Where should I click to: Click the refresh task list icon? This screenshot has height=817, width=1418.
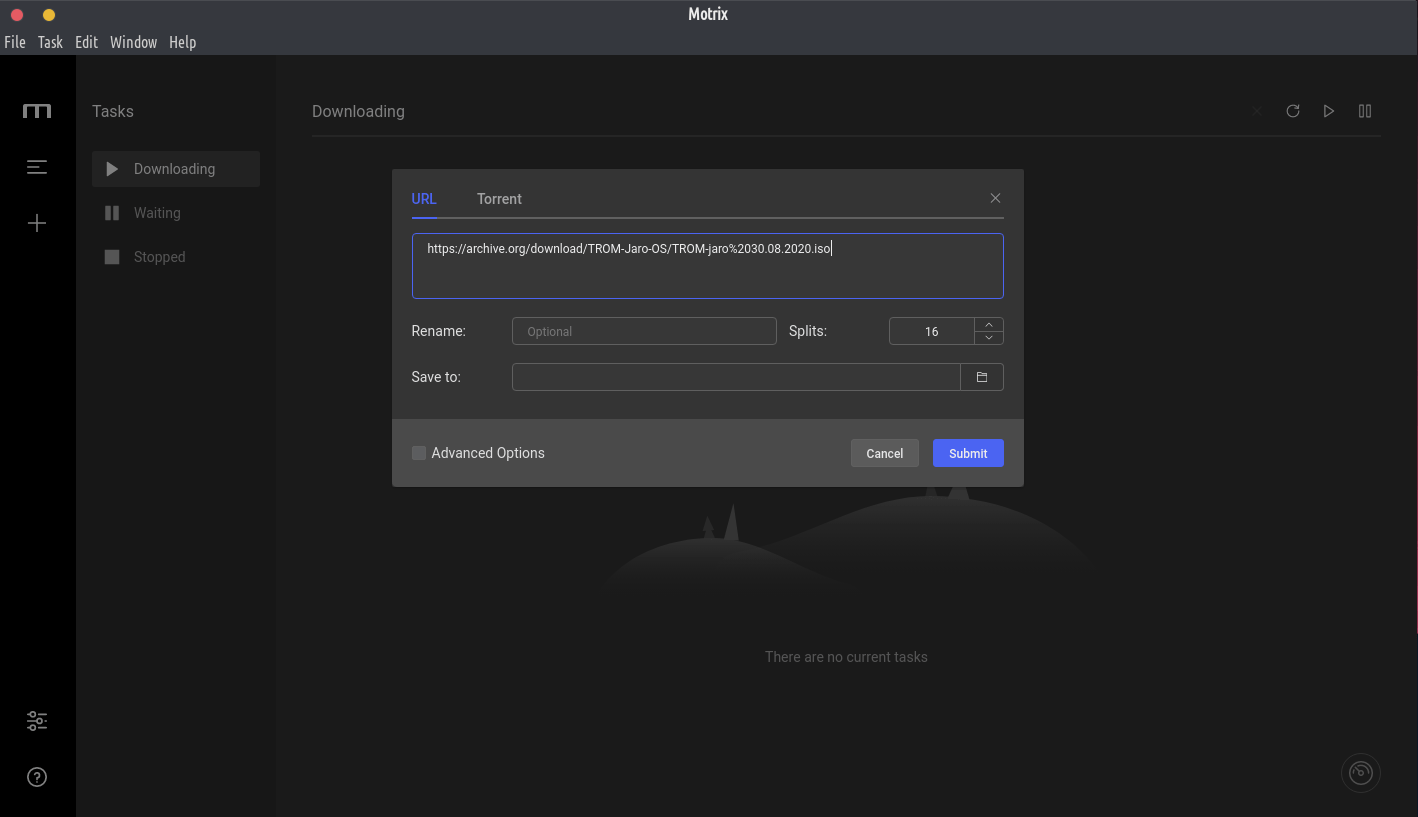point(1293,111)
